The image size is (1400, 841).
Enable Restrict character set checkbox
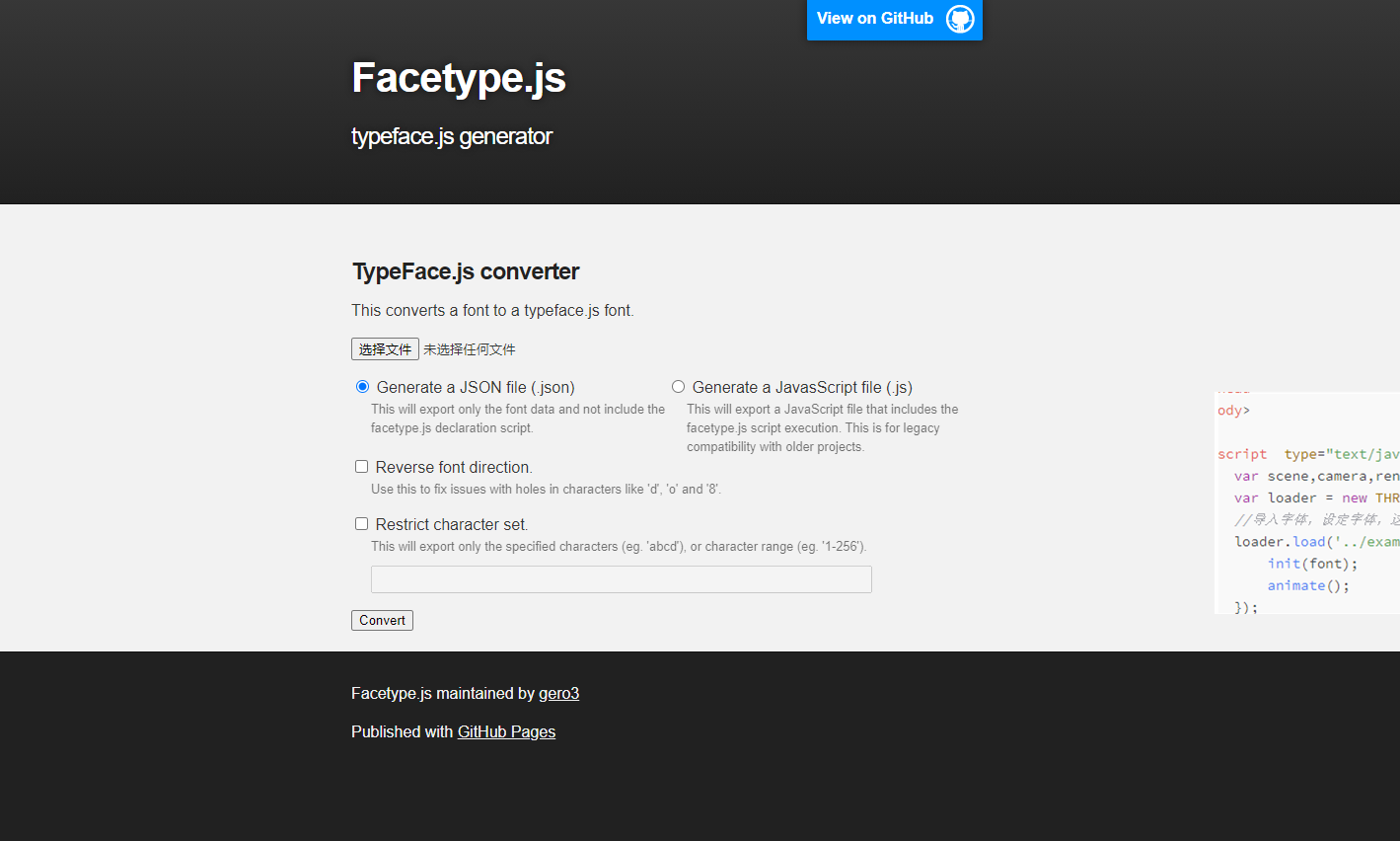pyautogui.click(x=361, y=524)
